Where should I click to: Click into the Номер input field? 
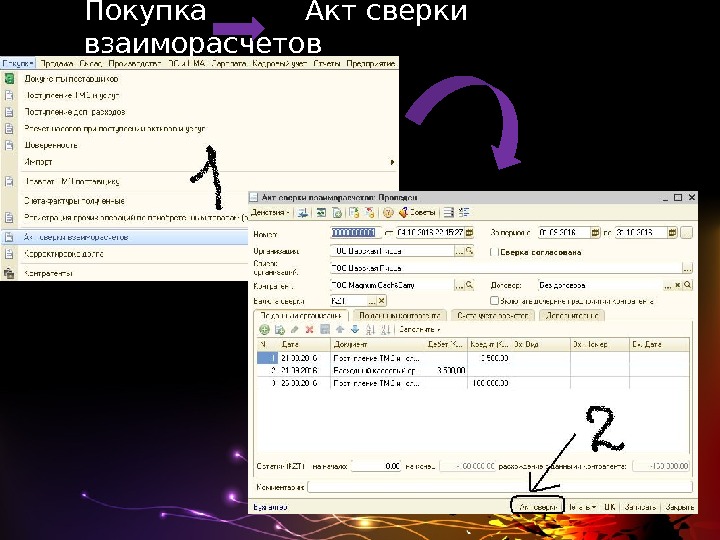point(356,233)
